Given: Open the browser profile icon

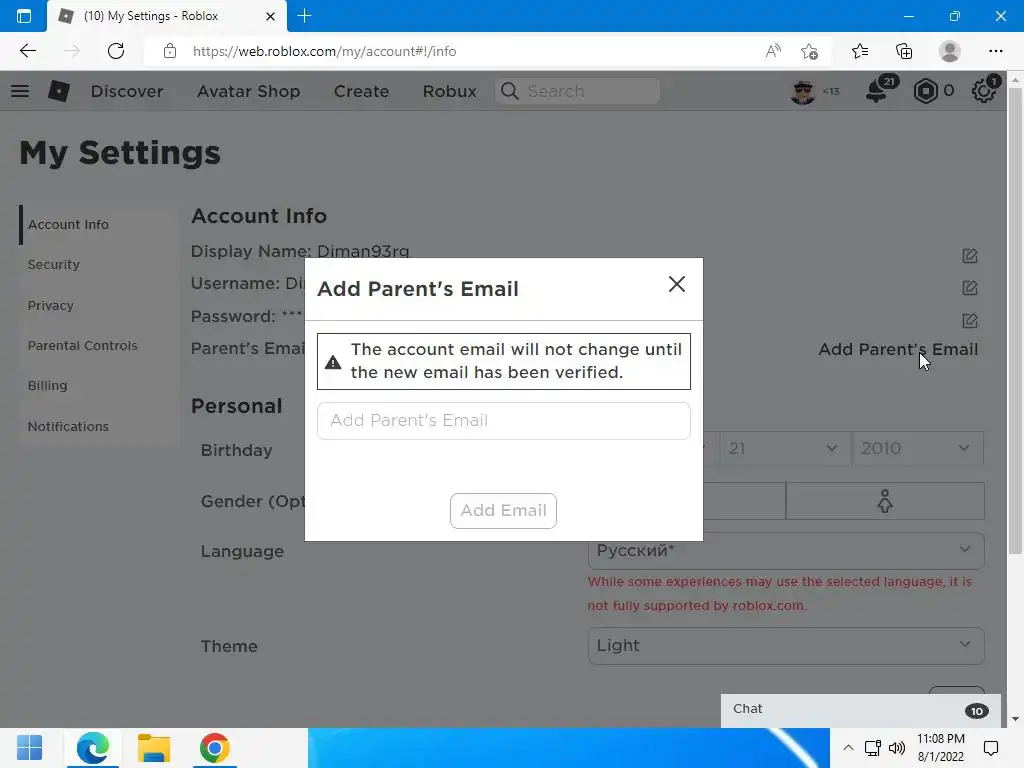Looking at the screenshot, I should tap(950, 51).
